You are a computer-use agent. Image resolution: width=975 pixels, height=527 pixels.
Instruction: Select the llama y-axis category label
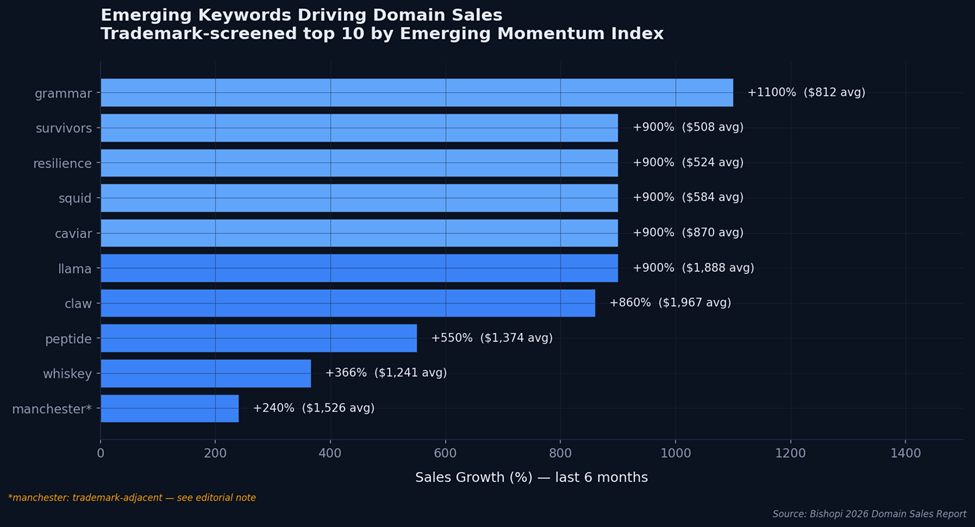(x=73, y=269)
